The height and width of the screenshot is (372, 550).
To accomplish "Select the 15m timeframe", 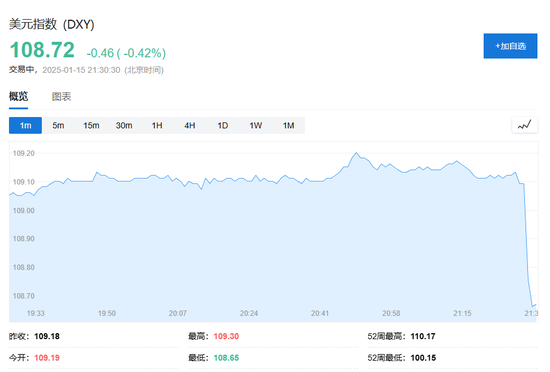I will (x=91, y=125).
